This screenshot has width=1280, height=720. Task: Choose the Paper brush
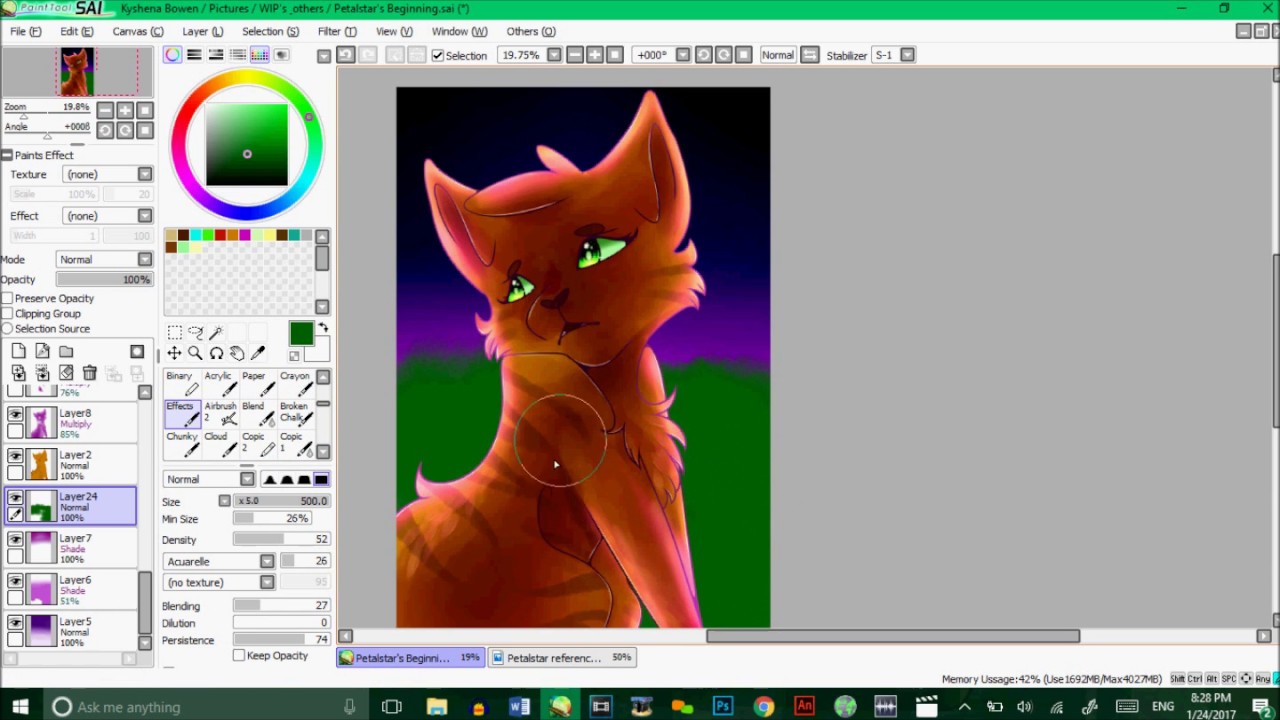(257, 383)
